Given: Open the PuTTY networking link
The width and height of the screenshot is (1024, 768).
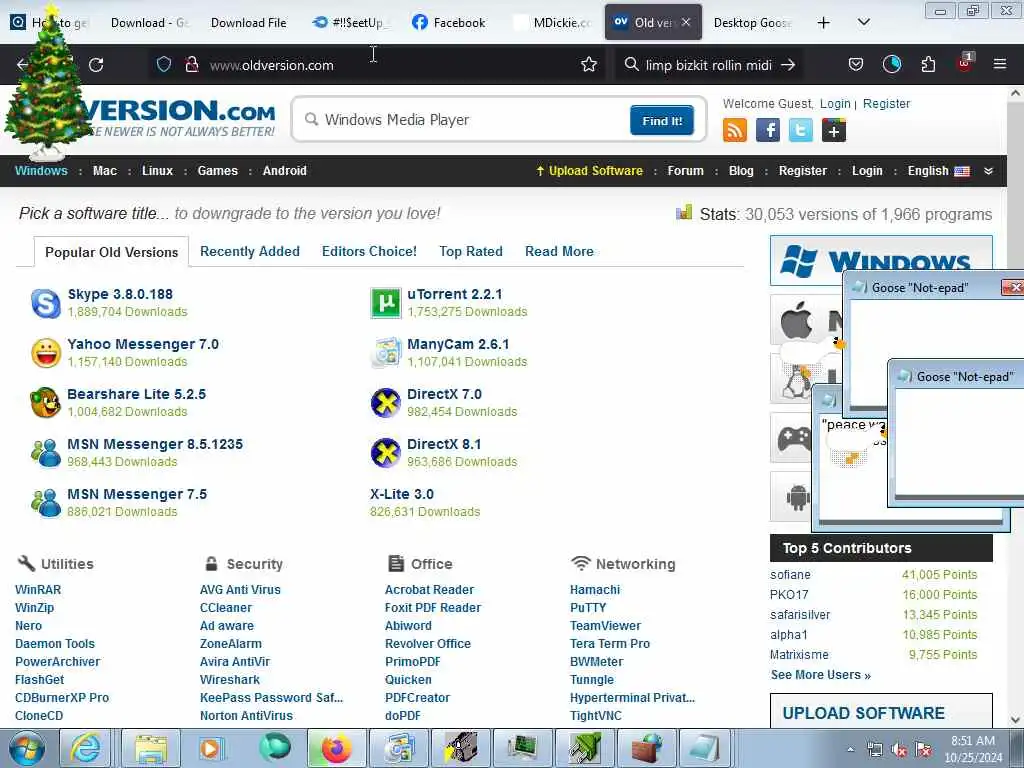Looking at the screenshot, I should (588, 607).
